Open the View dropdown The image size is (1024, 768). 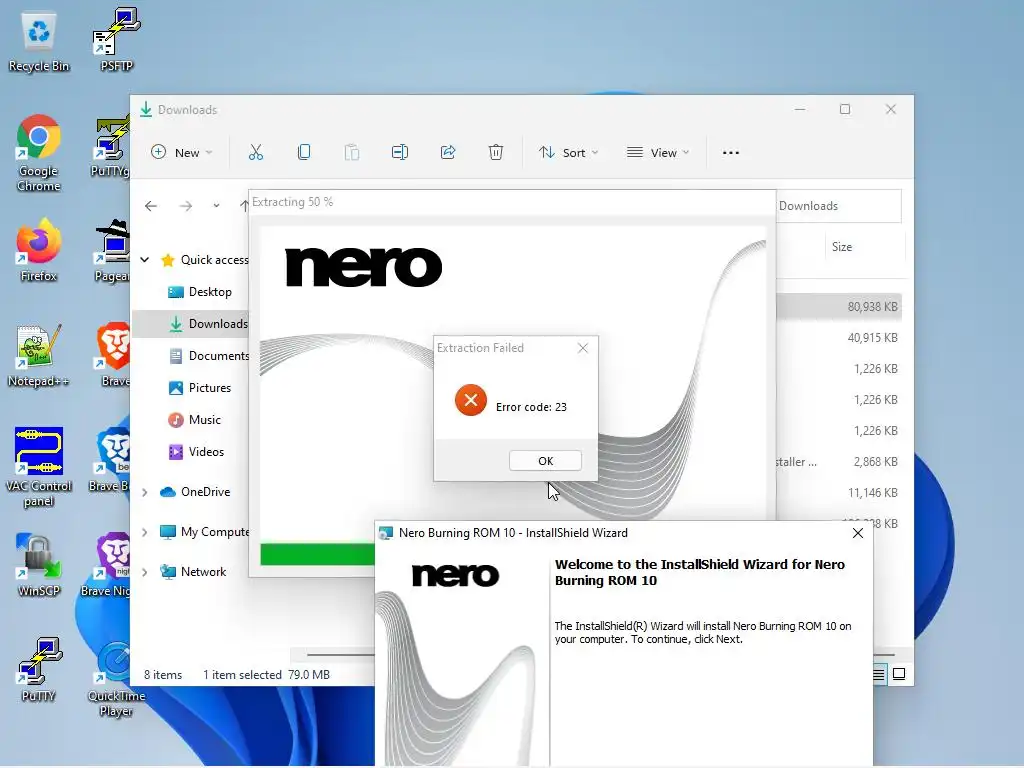(658, 152)
